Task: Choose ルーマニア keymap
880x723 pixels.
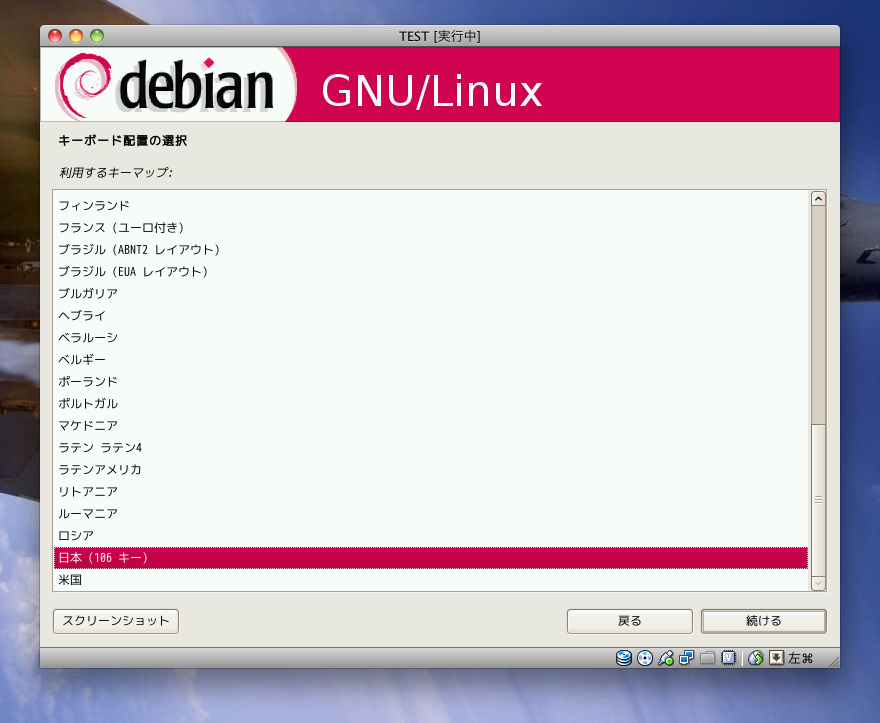Action: point(430,513)
